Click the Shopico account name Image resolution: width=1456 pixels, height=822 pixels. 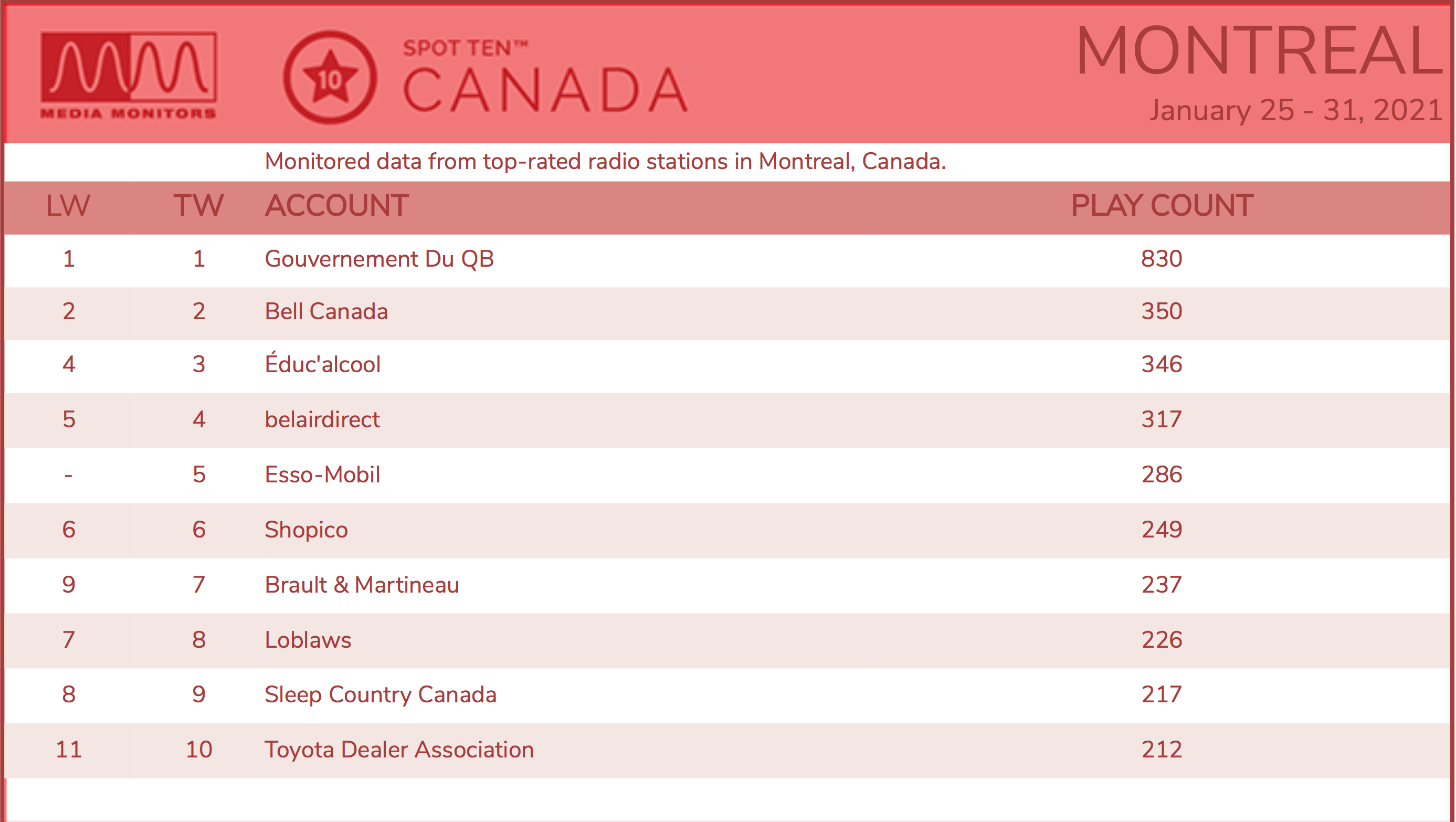tap(306, 530)
